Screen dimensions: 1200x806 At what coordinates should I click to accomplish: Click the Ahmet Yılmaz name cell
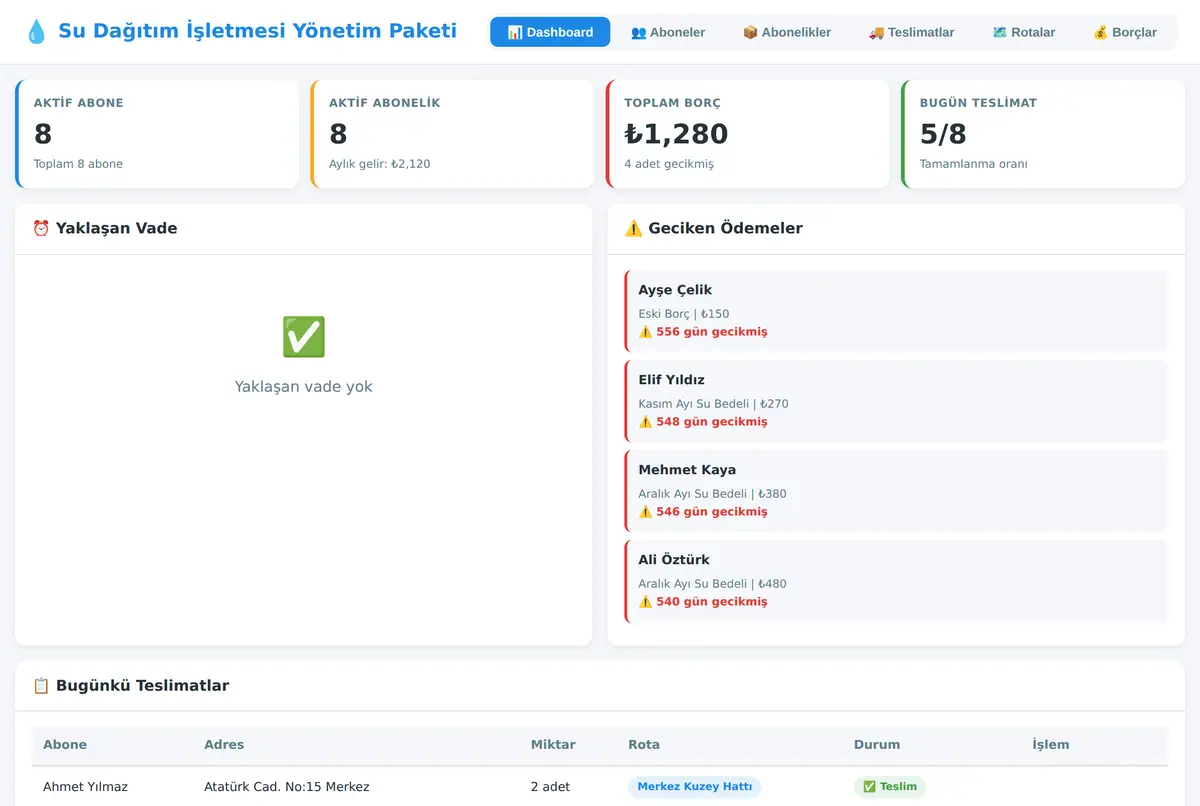[x=85, y=787]
